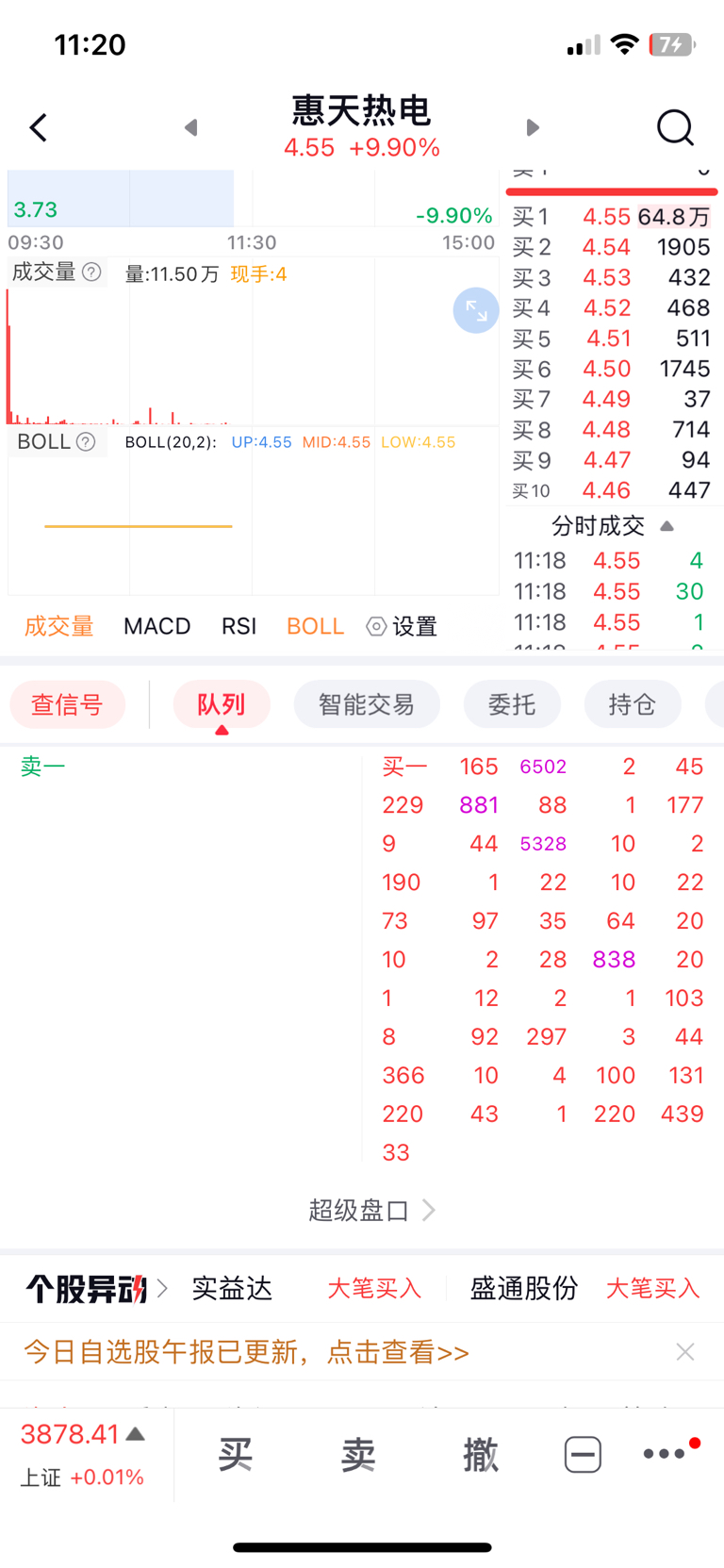724x1568 pixels.
Task: Tap queue order value 6502
Action: coord(543,767)
